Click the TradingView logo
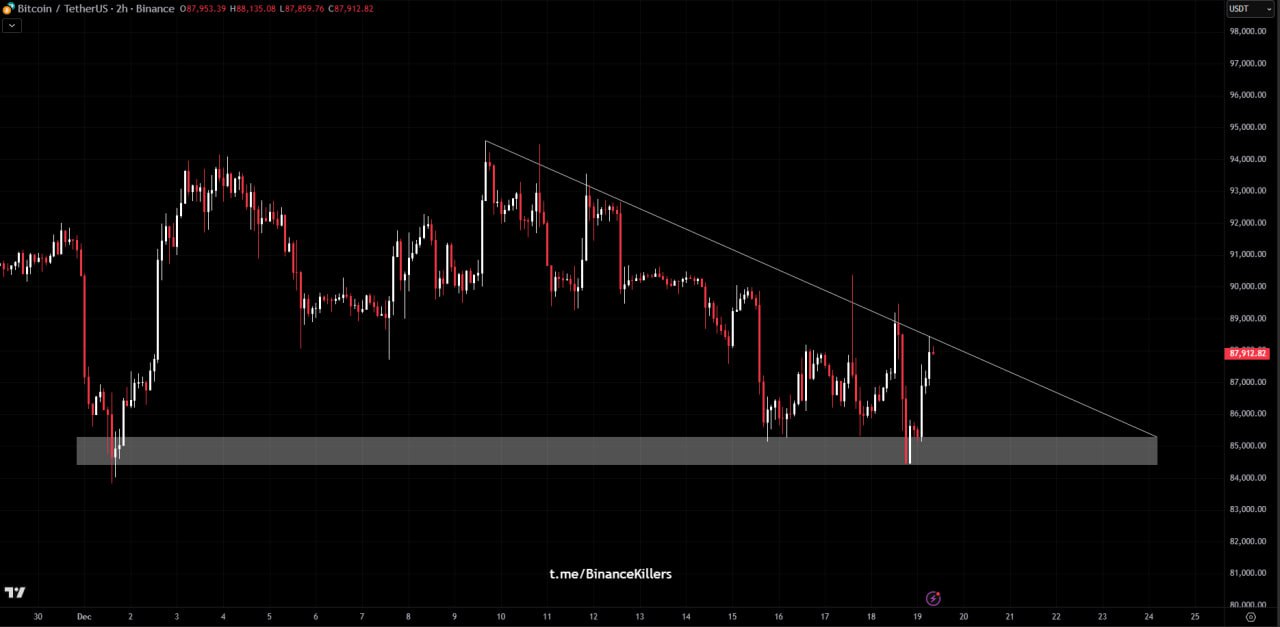This screenshot has height=627, width=1280. (x=15, y=593)
